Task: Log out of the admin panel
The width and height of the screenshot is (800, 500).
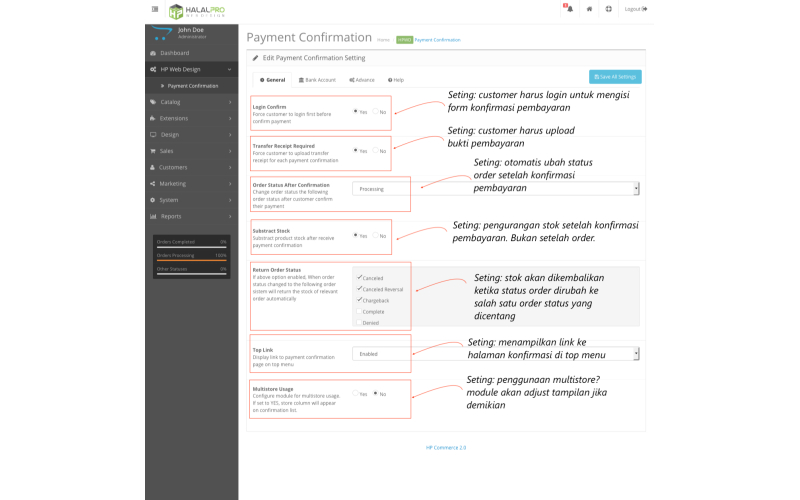Action: click(636, 9)
